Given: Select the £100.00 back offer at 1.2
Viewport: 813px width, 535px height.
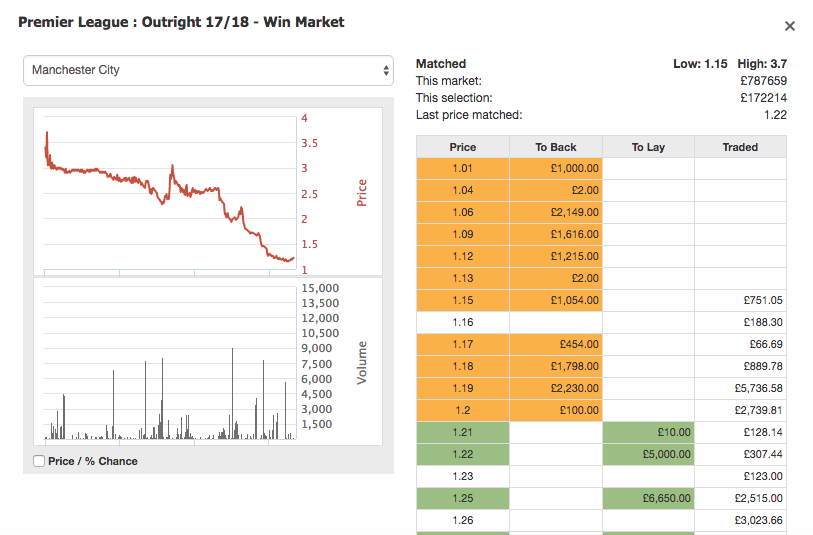Looking at the screenshot, I should click(556, 411).
